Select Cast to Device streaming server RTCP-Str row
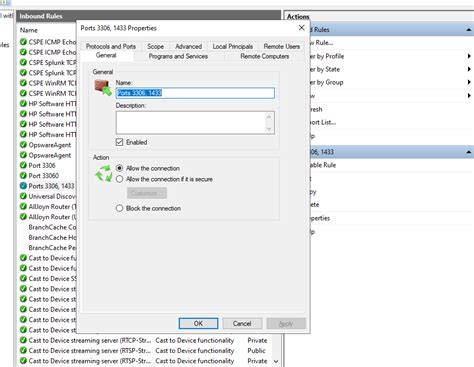474x367 pixels. tap(90, 340)
